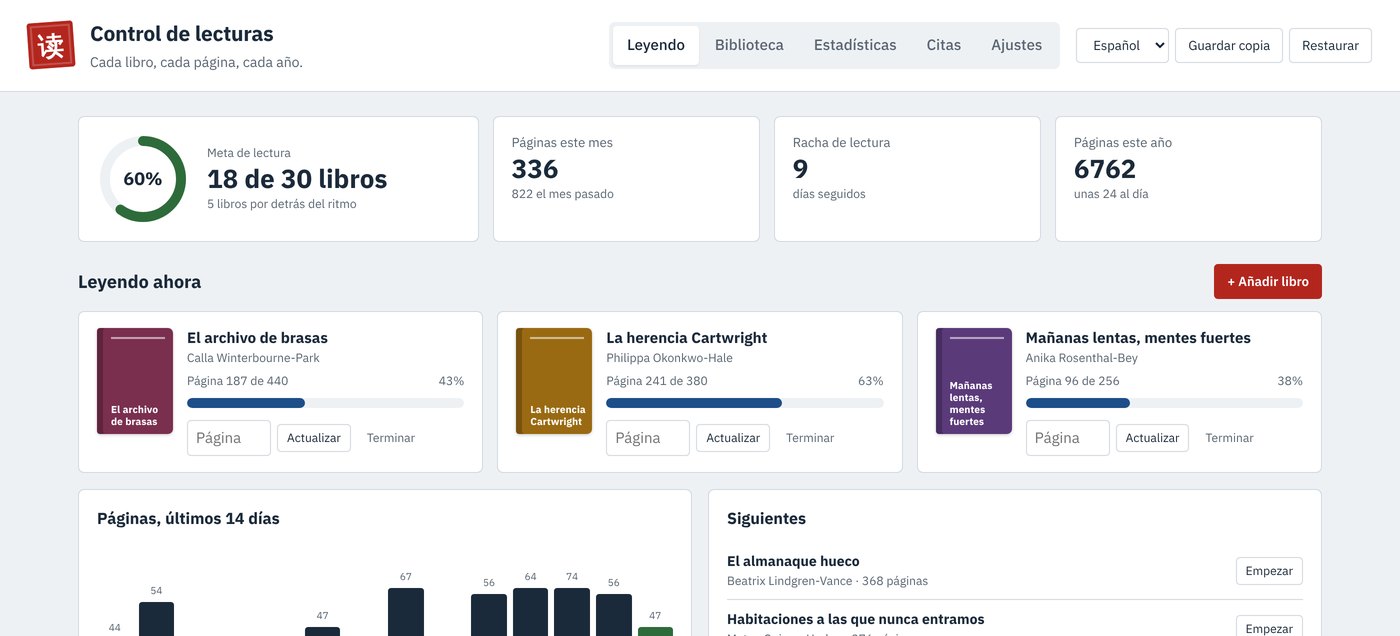Click the + Añadir libro button
1400x636 pixels.
click(x=1268, y=281)
